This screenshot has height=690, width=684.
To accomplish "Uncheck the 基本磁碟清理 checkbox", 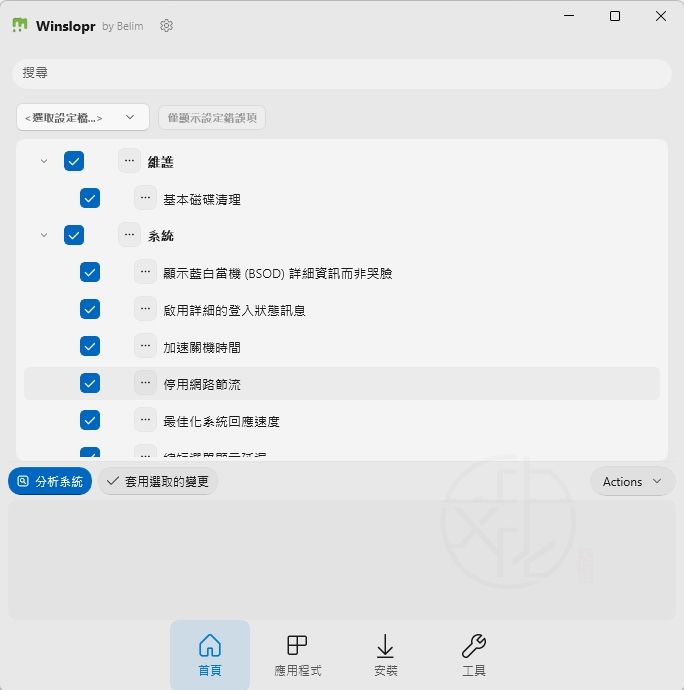I will (x=90, y=198).
